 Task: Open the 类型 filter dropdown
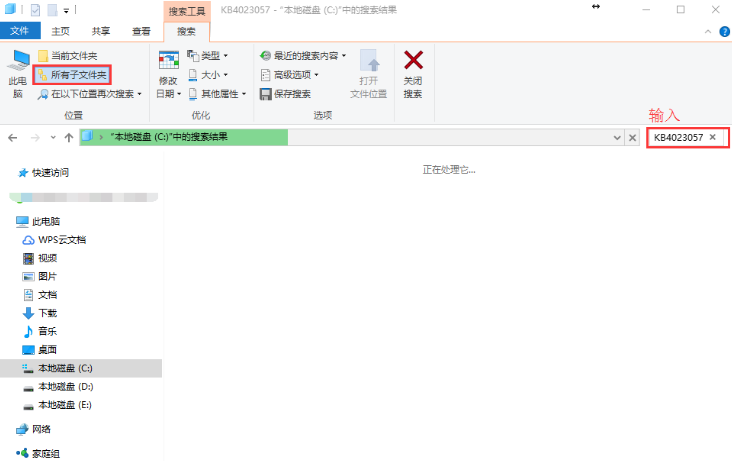click(x=208, y=56)
